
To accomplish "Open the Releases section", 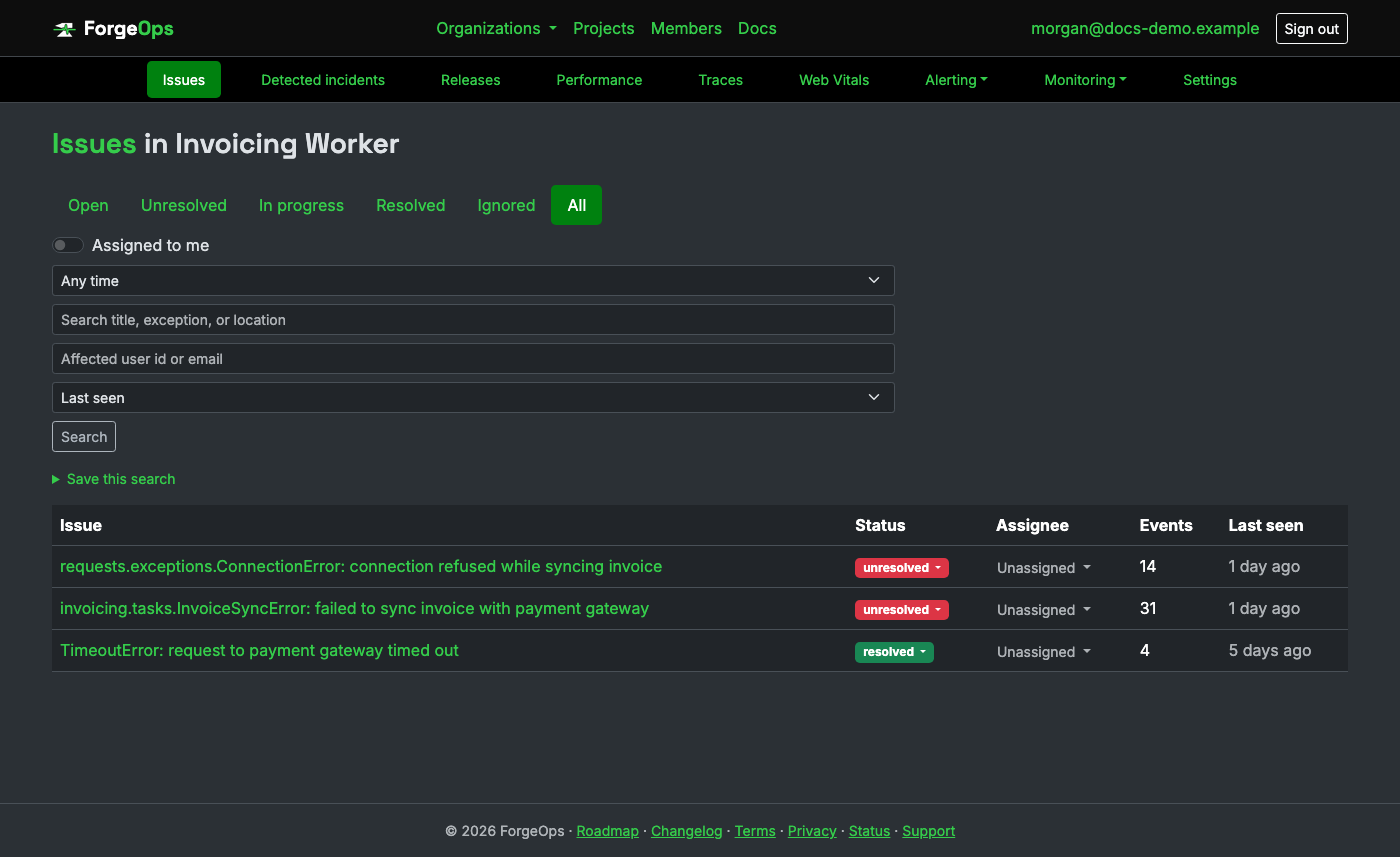I will [x=470, y=80].
